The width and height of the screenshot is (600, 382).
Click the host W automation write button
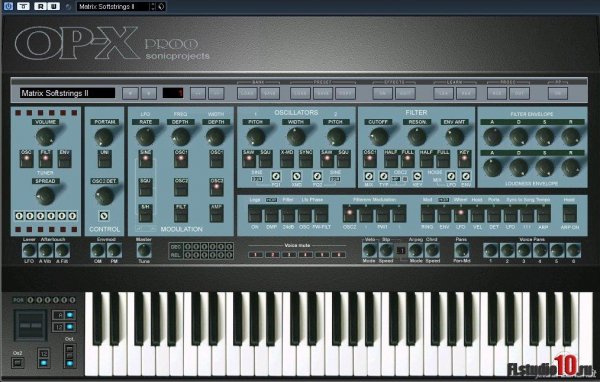click(x=54, y=6)
